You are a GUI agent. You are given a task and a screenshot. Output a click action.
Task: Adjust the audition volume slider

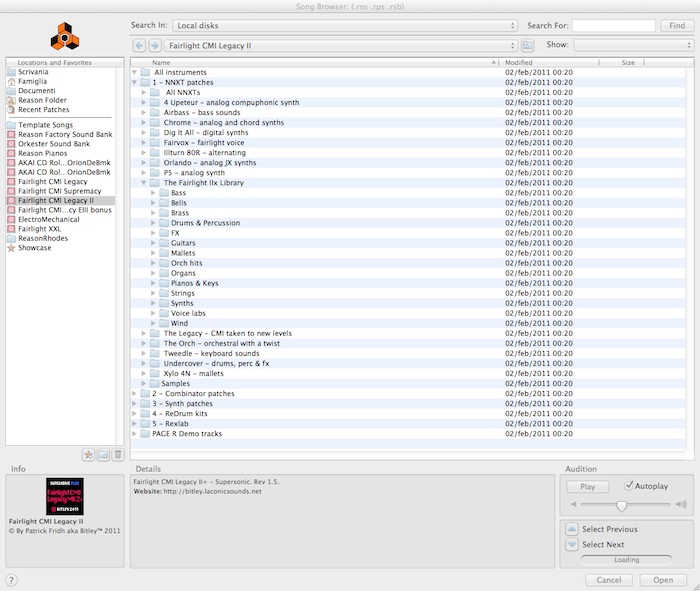[x=621, y=505]
